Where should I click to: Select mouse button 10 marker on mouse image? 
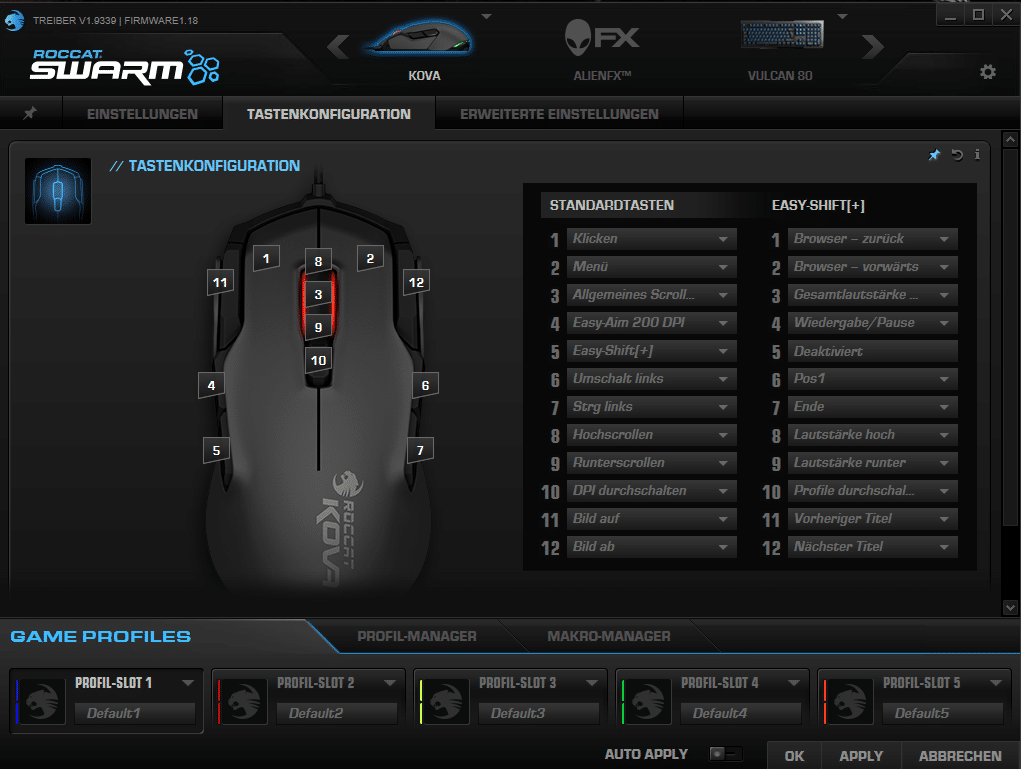(x=318, y=360)
